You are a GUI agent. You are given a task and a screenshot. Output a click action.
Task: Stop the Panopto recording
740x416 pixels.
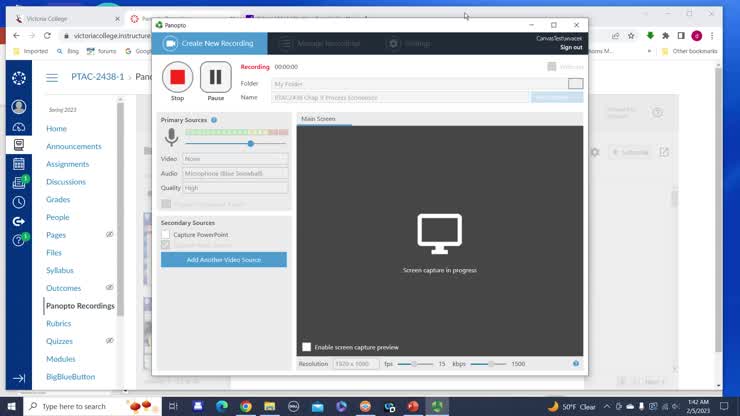click(x=177, y=77)
